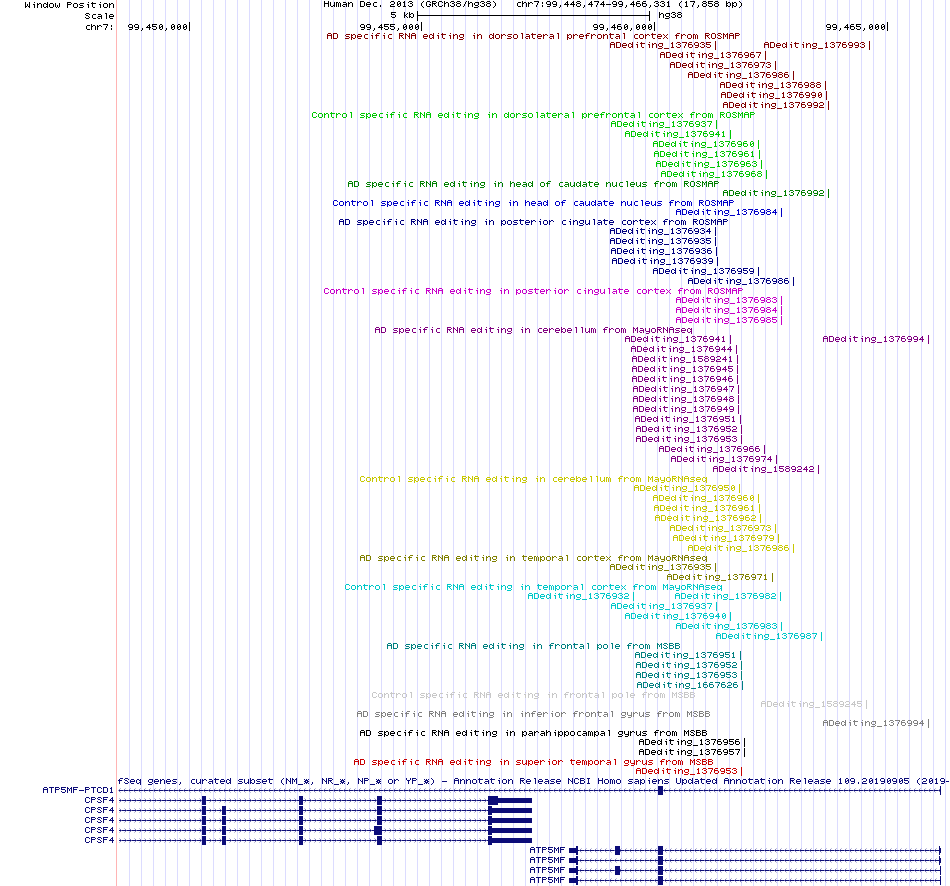
Task: Click ADediting_1376988 in dorsolateral prefrontal AD track
Action: pos(771,85)
